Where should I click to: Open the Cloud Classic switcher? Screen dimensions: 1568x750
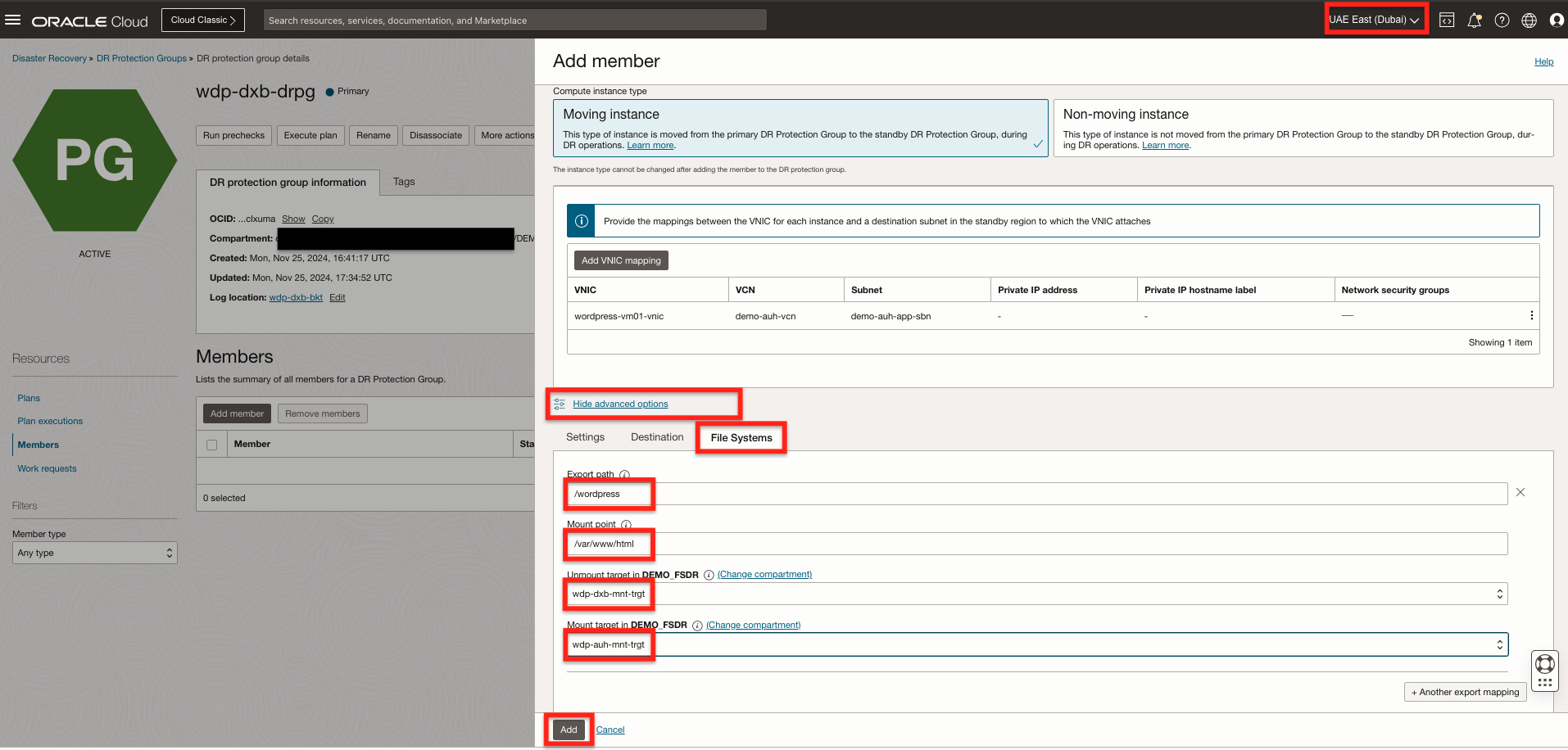[x=202, y=20]
